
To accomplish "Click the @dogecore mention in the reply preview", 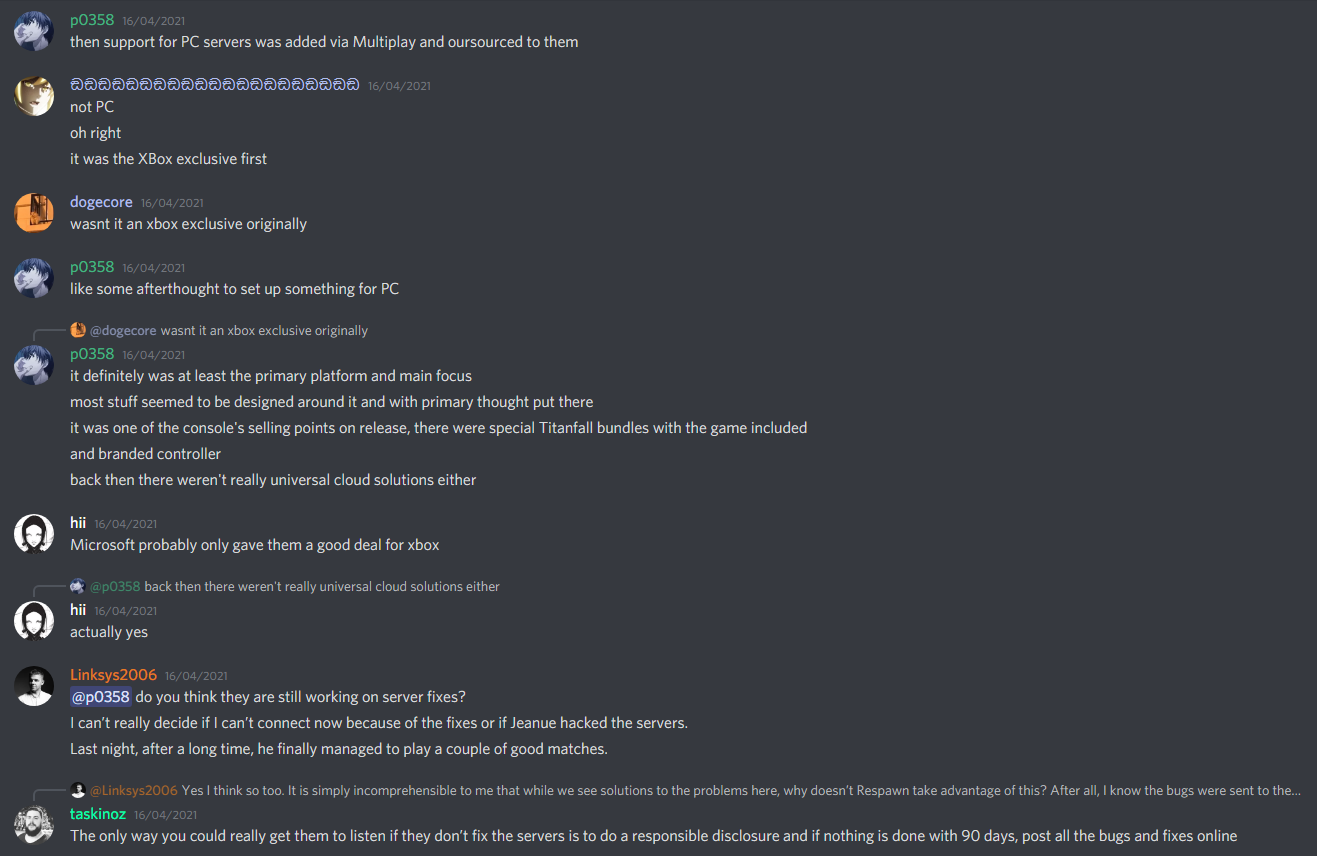I will 123,331.
